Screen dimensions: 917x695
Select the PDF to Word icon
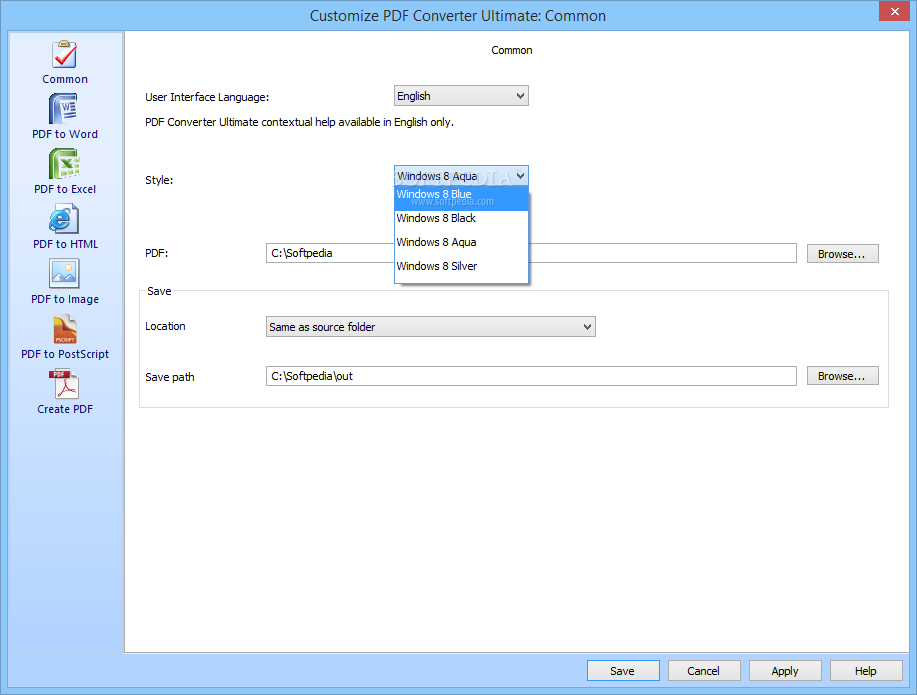pyautogui.click(x=64, y=109)
